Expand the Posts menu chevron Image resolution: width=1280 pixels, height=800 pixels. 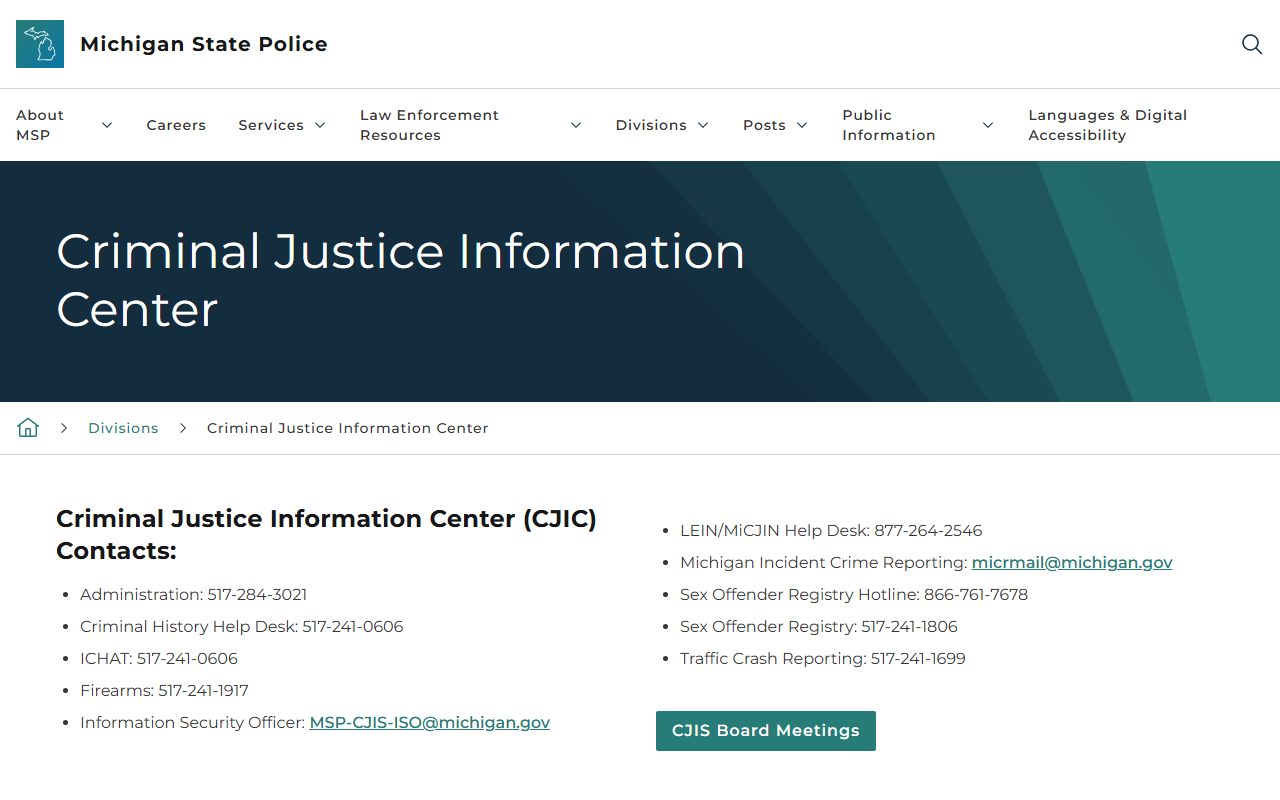point(802,125)
